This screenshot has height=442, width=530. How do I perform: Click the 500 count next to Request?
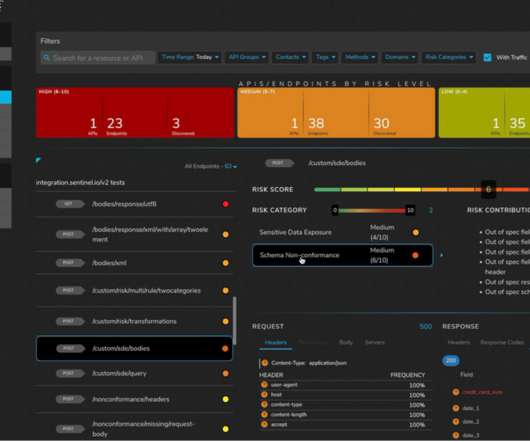(x=426, y=326)
